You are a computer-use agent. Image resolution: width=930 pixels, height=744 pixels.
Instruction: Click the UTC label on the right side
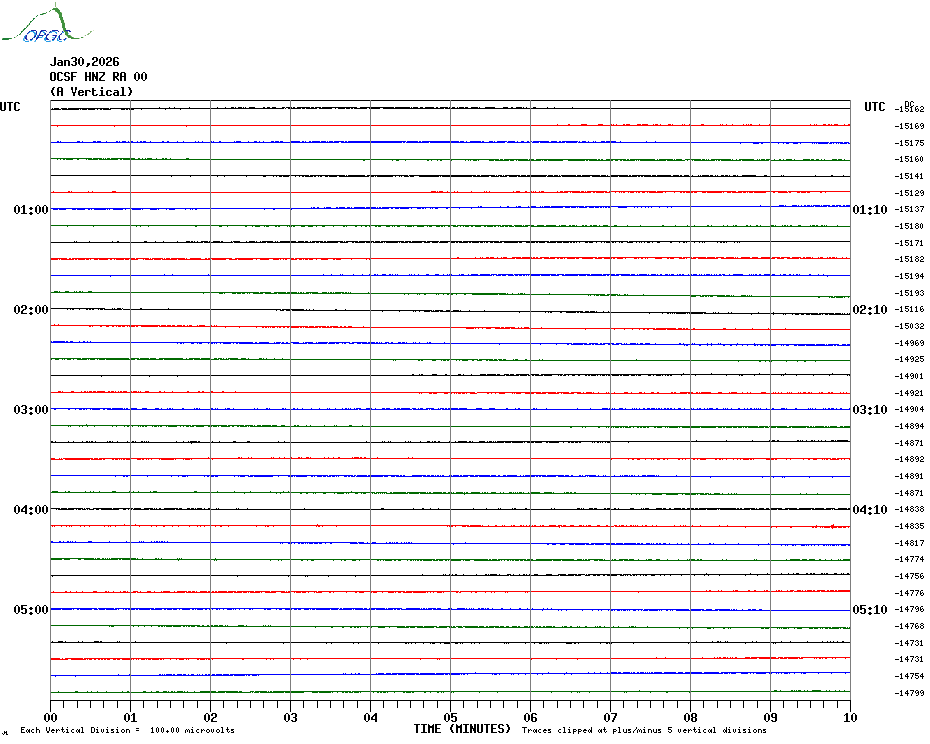pos(874,107)
